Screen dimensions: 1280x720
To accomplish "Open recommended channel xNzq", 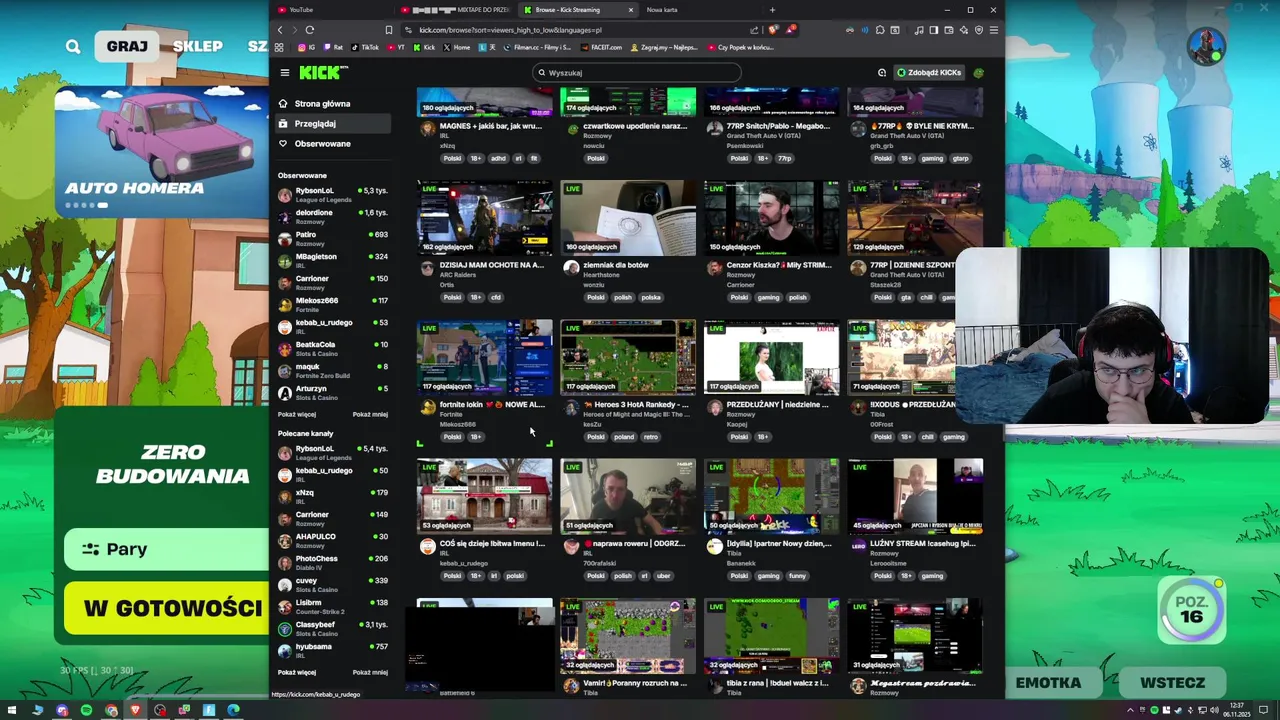I will pyautogui.click(x=333, y=496).
